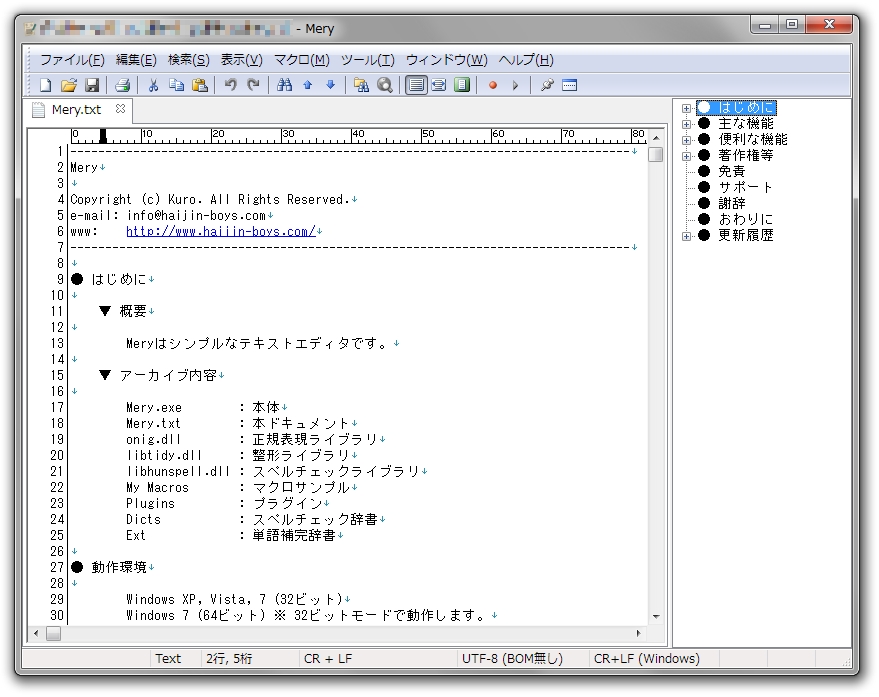Open the 編集(E) menu
Viewport: 879px width, 697px height.
[x=136, y=60]
